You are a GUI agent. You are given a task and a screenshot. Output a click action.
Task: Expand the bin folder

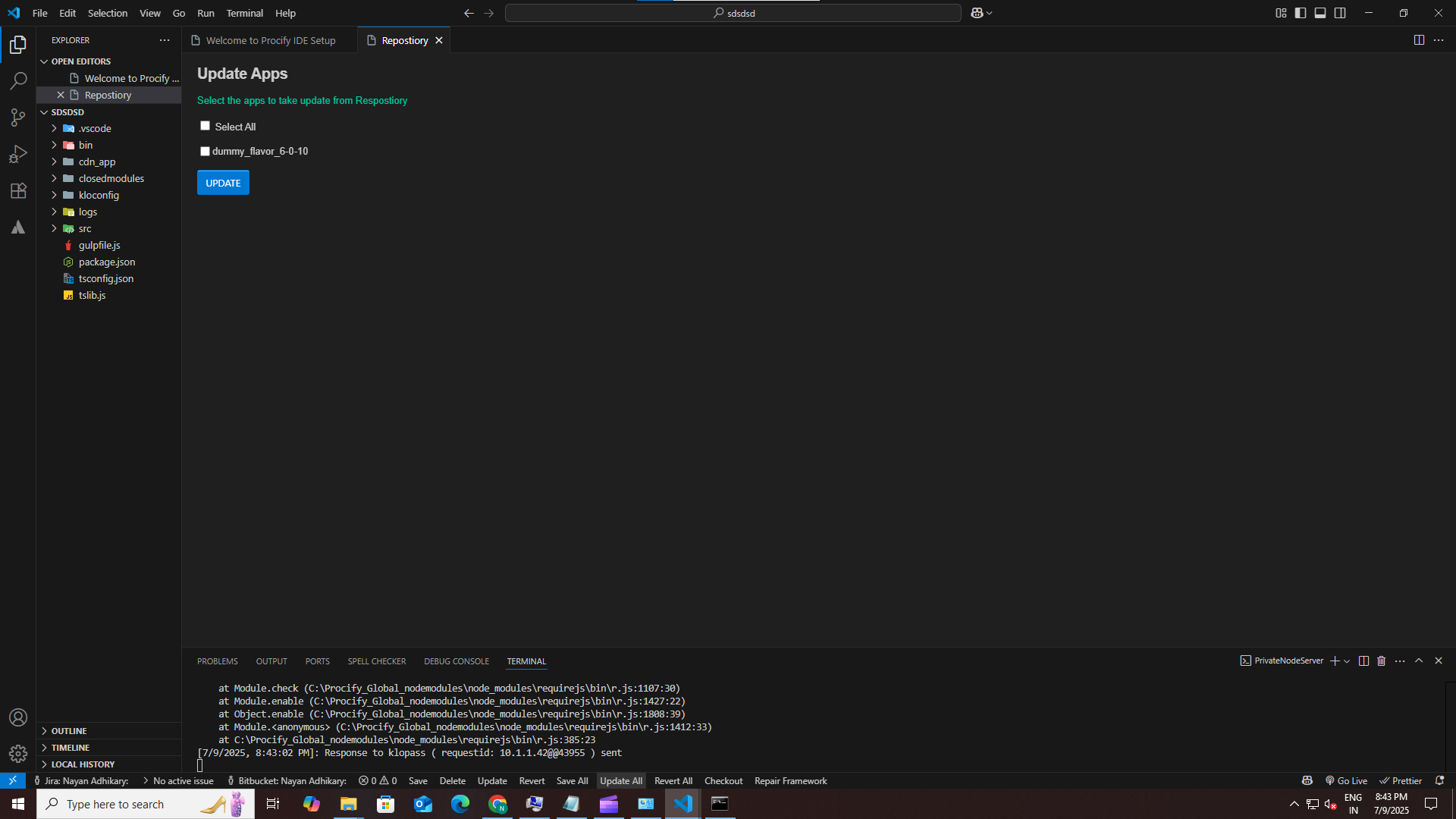(54, 145)
